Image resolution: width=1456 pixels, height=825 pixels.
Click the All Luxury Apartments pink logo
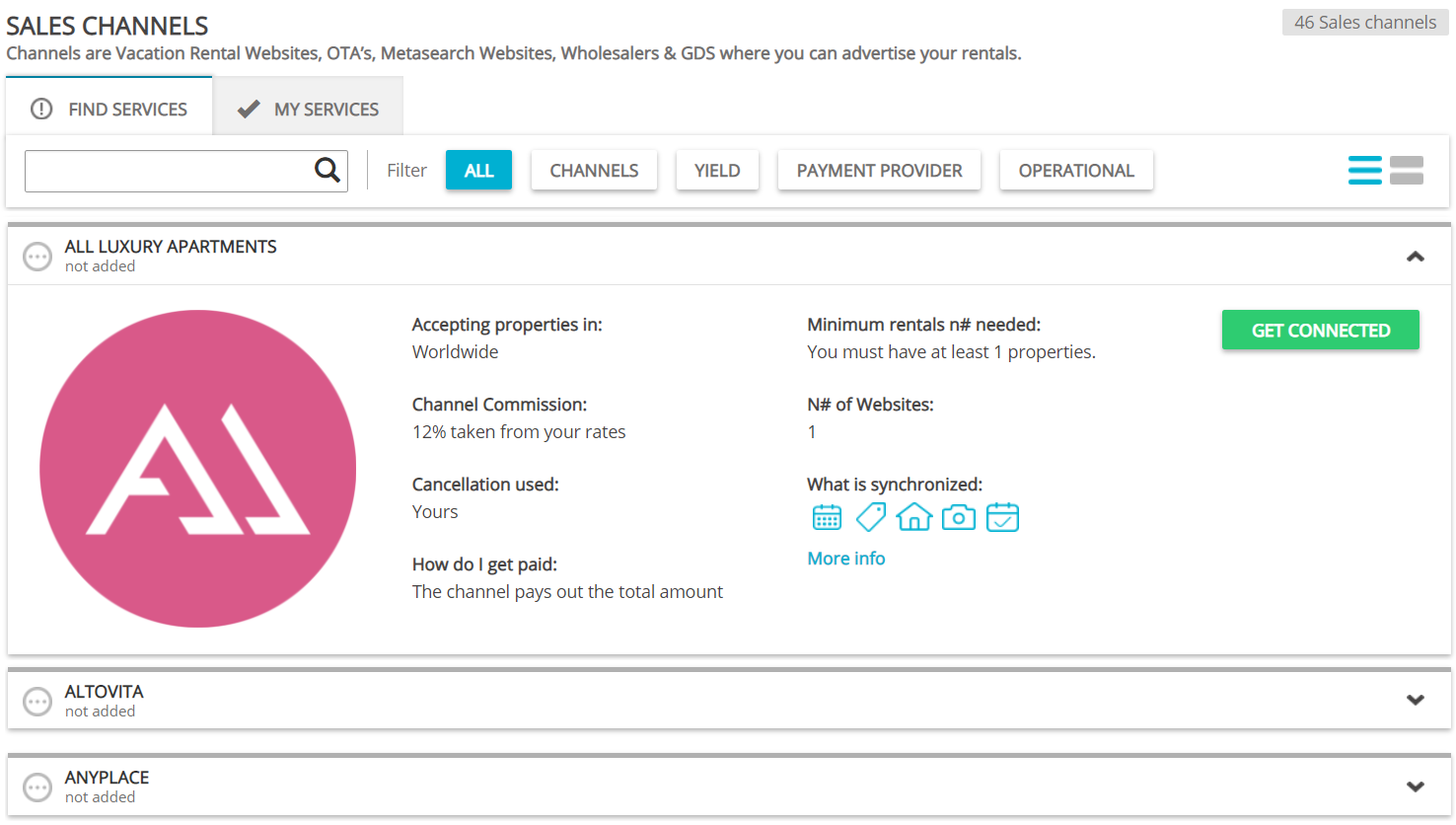pos(197,469)
